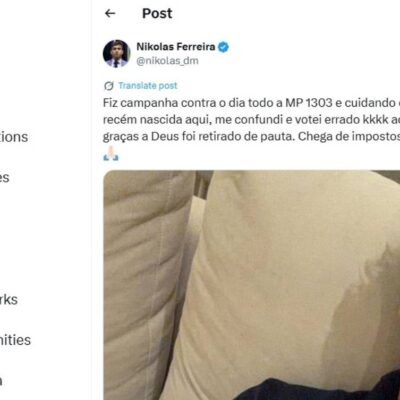Click the phrase "Chega de impostos"
Viewport: 400px width, 400px height.
pos(348,137)
